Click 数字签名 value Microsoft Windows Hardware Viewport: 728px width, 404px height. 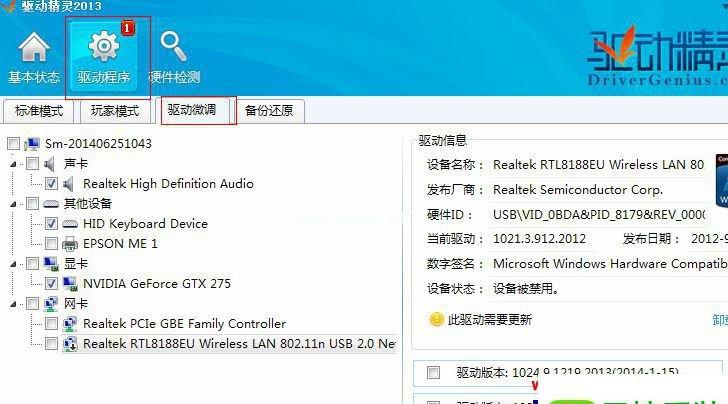(x=610, y=264)
